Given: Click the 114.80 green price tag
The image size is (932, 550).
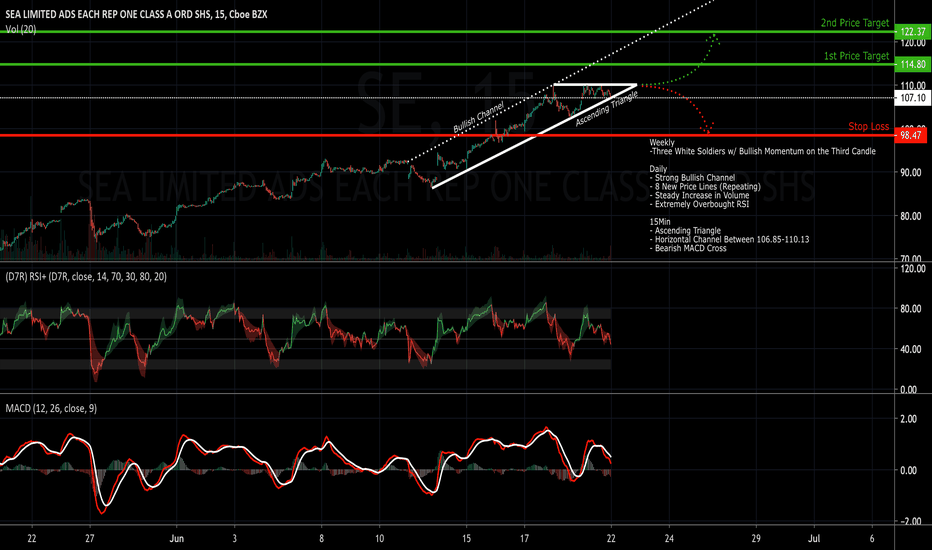Looking at the screenshot, I should 912,64.
